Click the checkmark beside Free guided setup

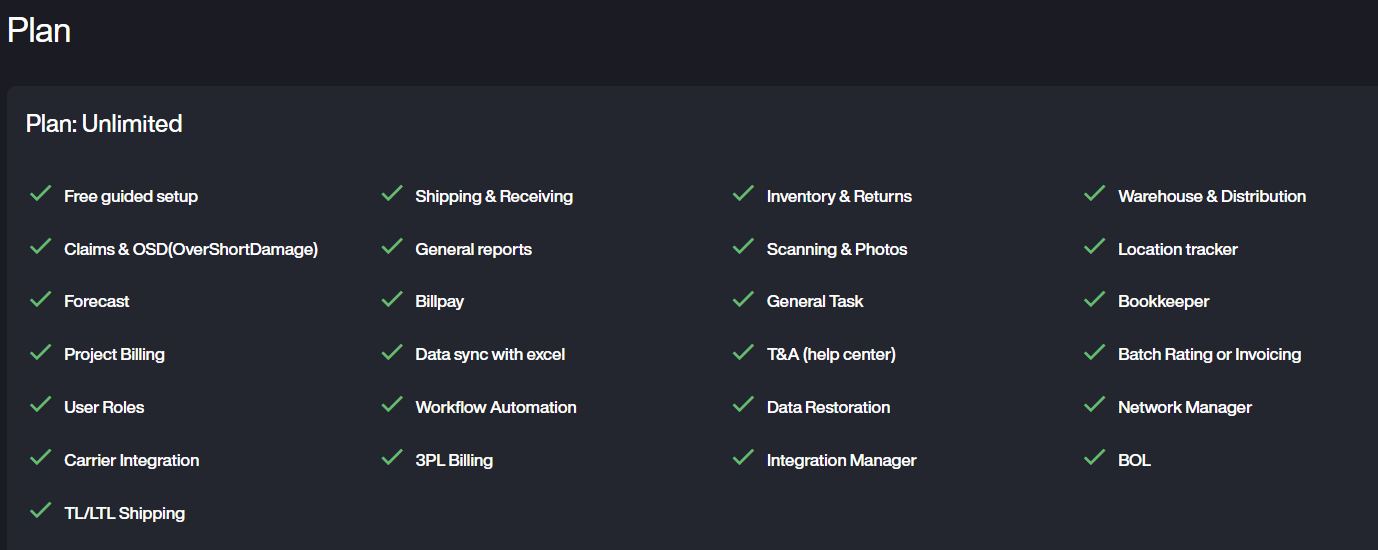(x=40, y=194)
